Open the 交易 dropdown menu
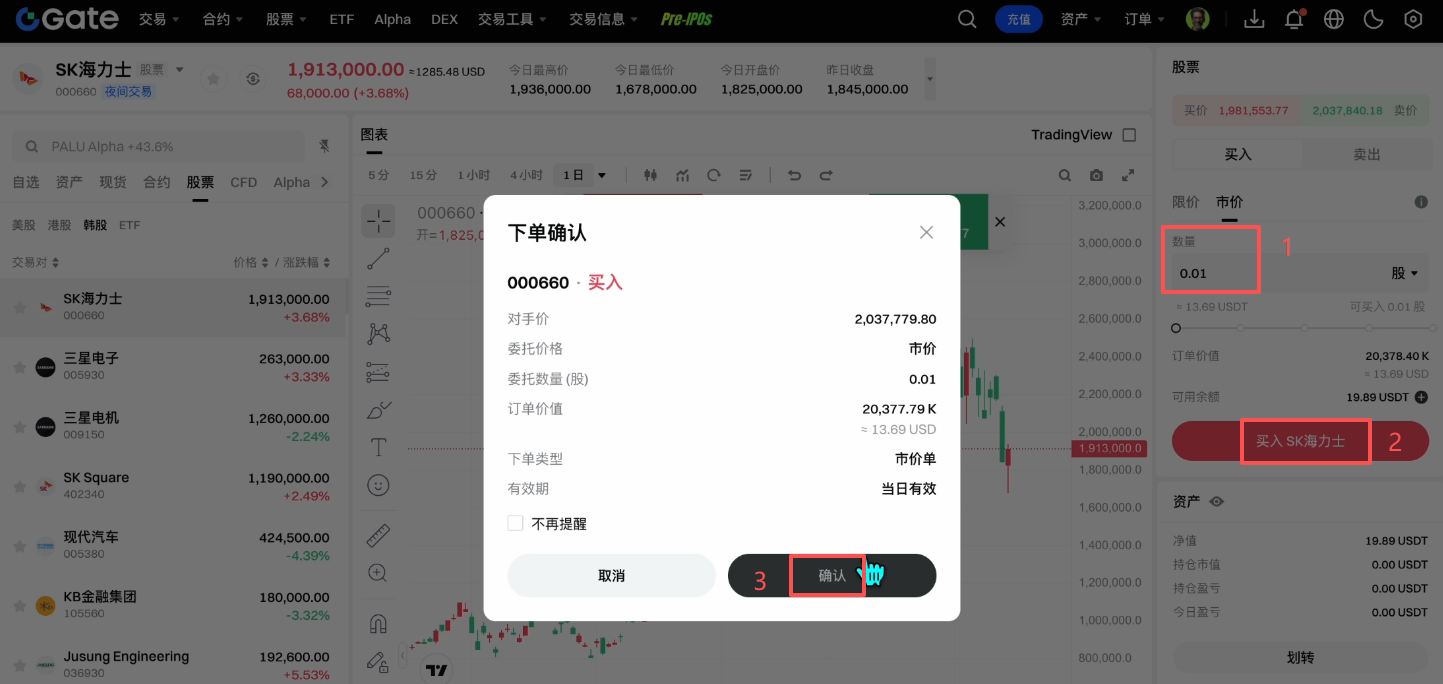This screenshot has width=1443, height=684. 159,19
